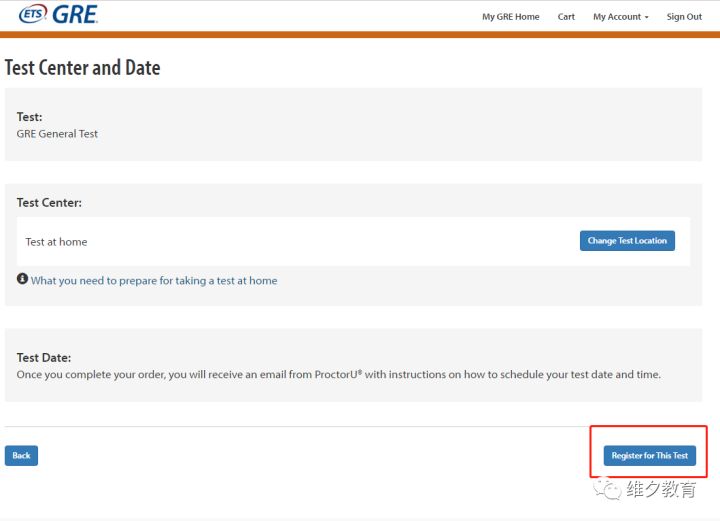
Task: Click the ProctorU scheduling instructions text
Action: point(339,375)
